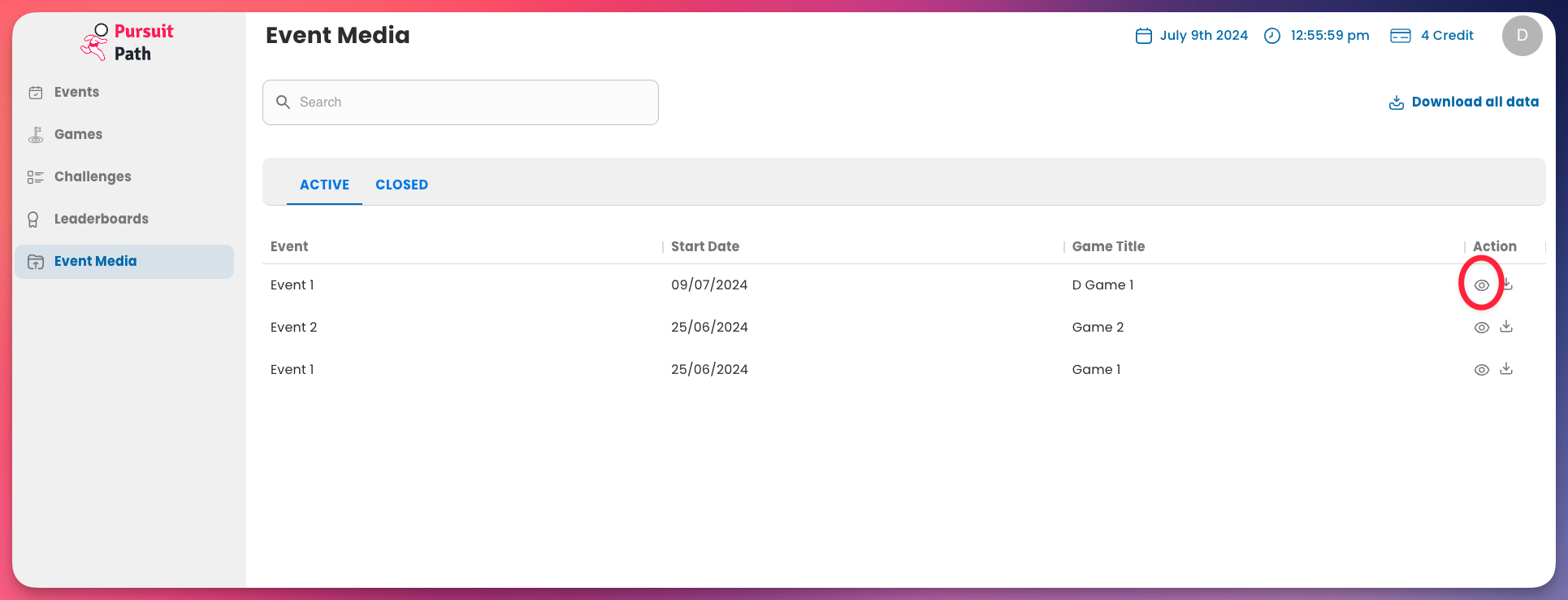Open the Challenges sidebar item
The width and height of the screenshot is (1568, 600).
(92, 176)
